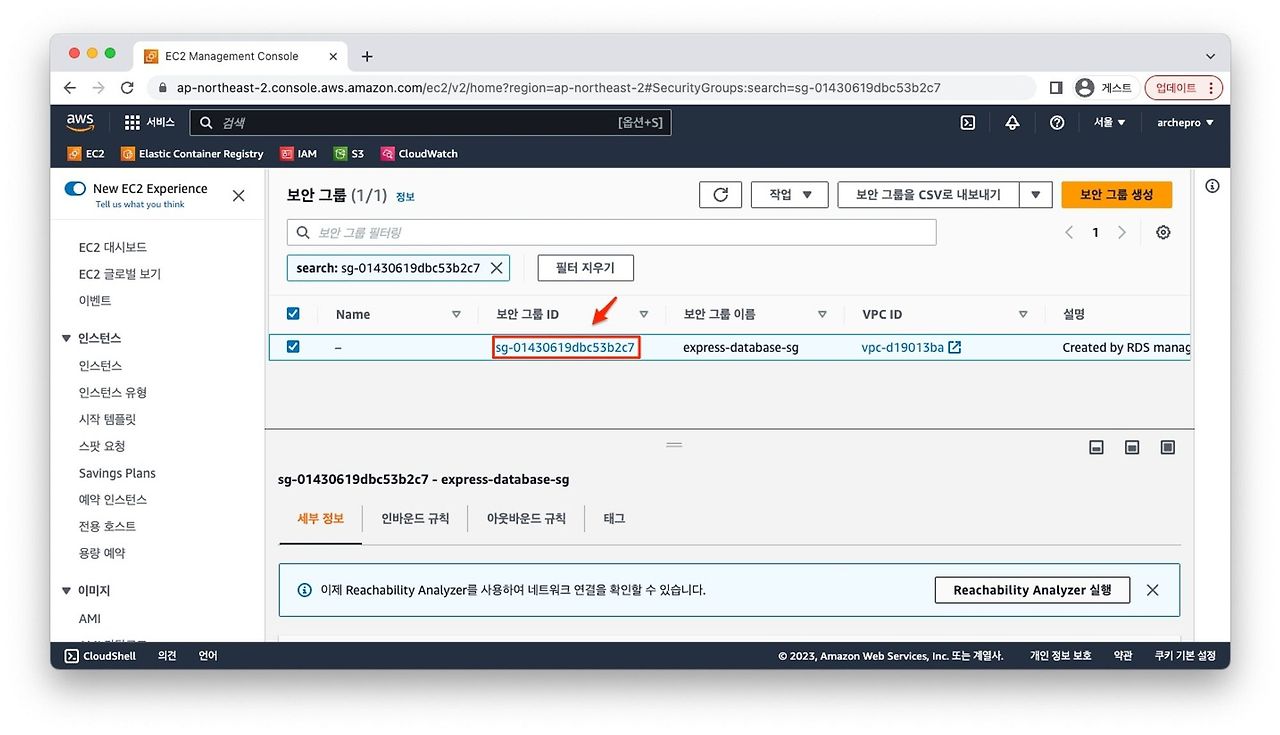Screen dimensions: 1280x735
Task: Select the EC2 Management Console browser tab
Action: [x=242, y=56]
